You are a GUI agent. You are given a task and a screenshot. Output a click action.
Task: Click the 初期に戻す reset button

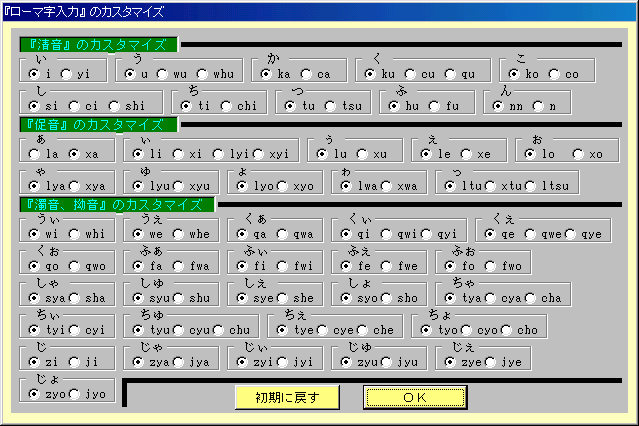tap(287, 397)
